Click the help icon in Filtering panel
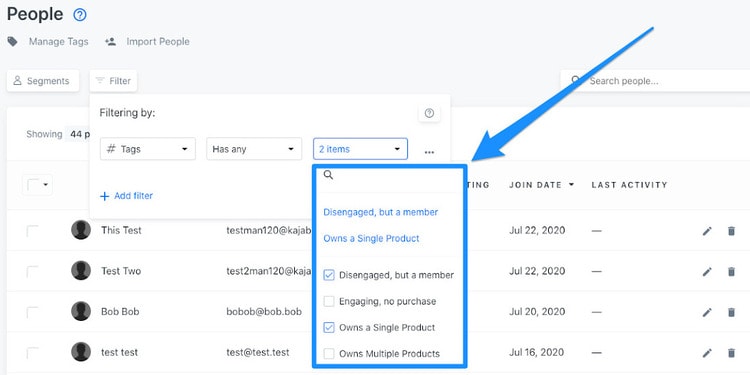The height and width of the screenshot is (375, 750). (429, 113)
